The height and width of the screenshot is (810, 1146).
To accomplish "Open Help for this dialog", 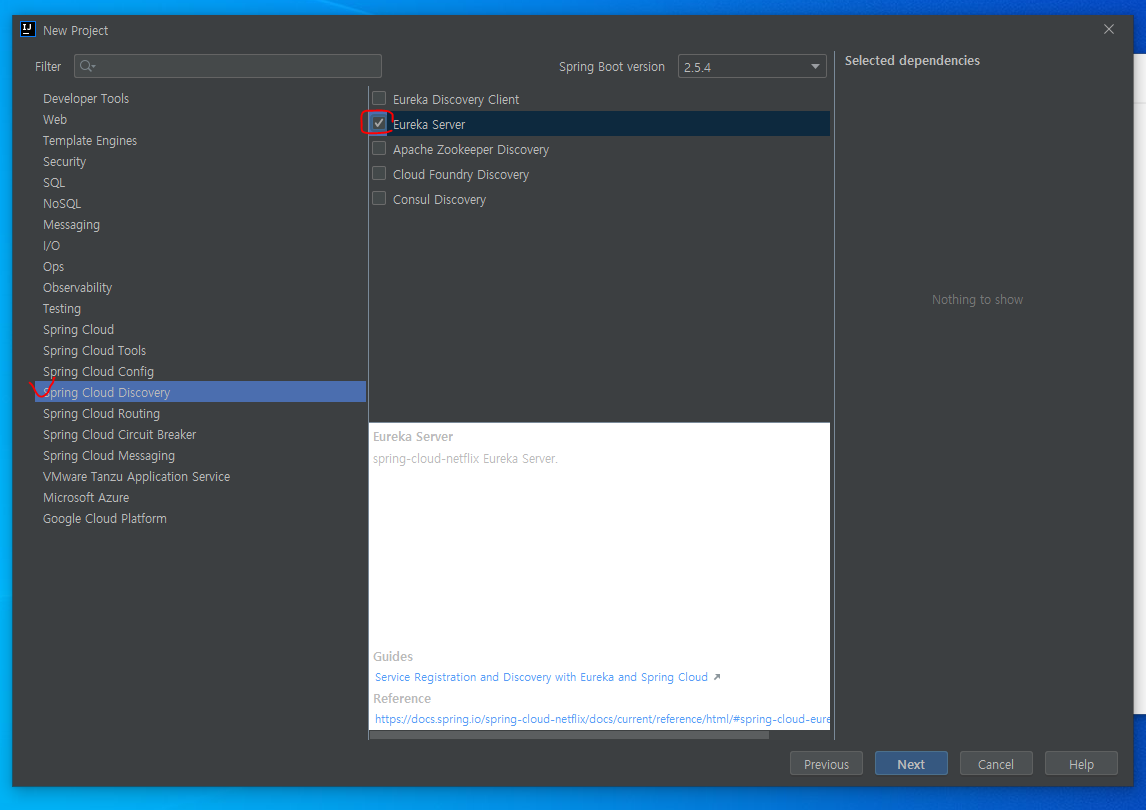I will click(1081, 763).
